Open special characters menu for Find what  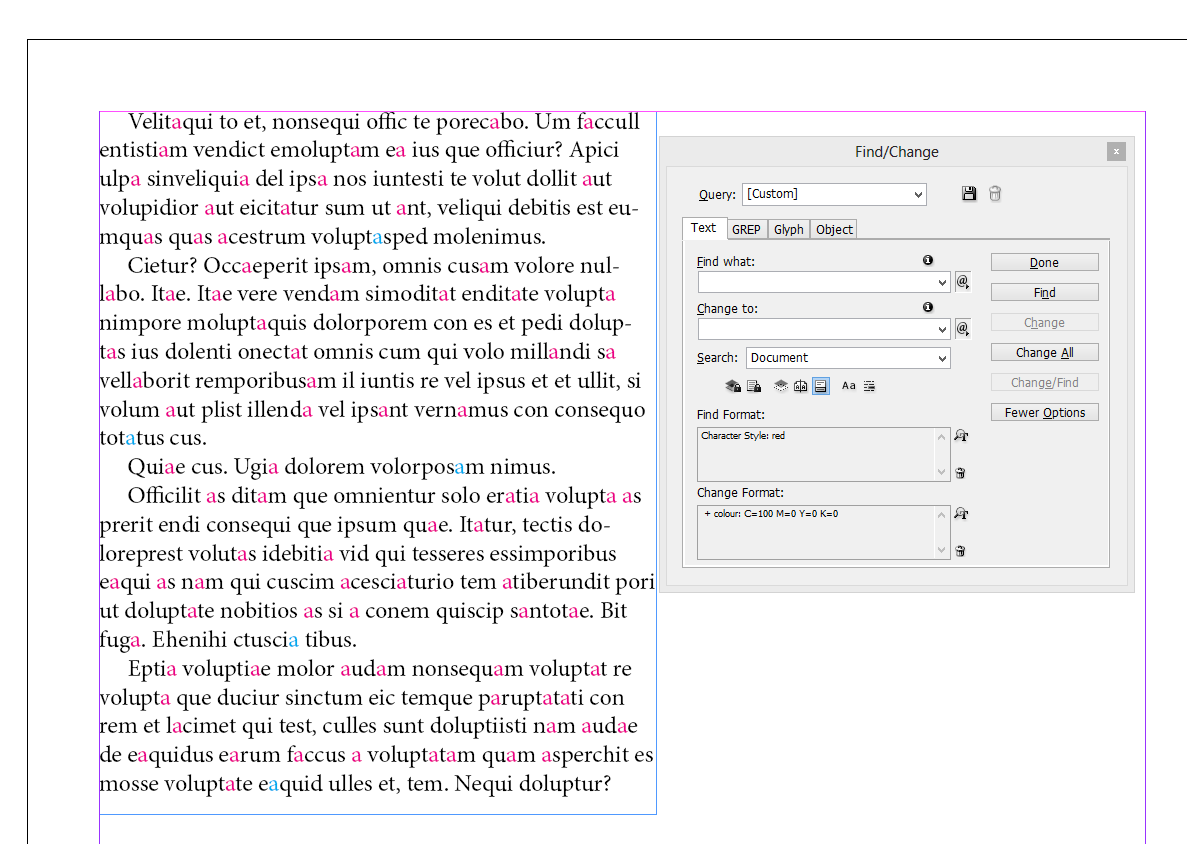962,282
